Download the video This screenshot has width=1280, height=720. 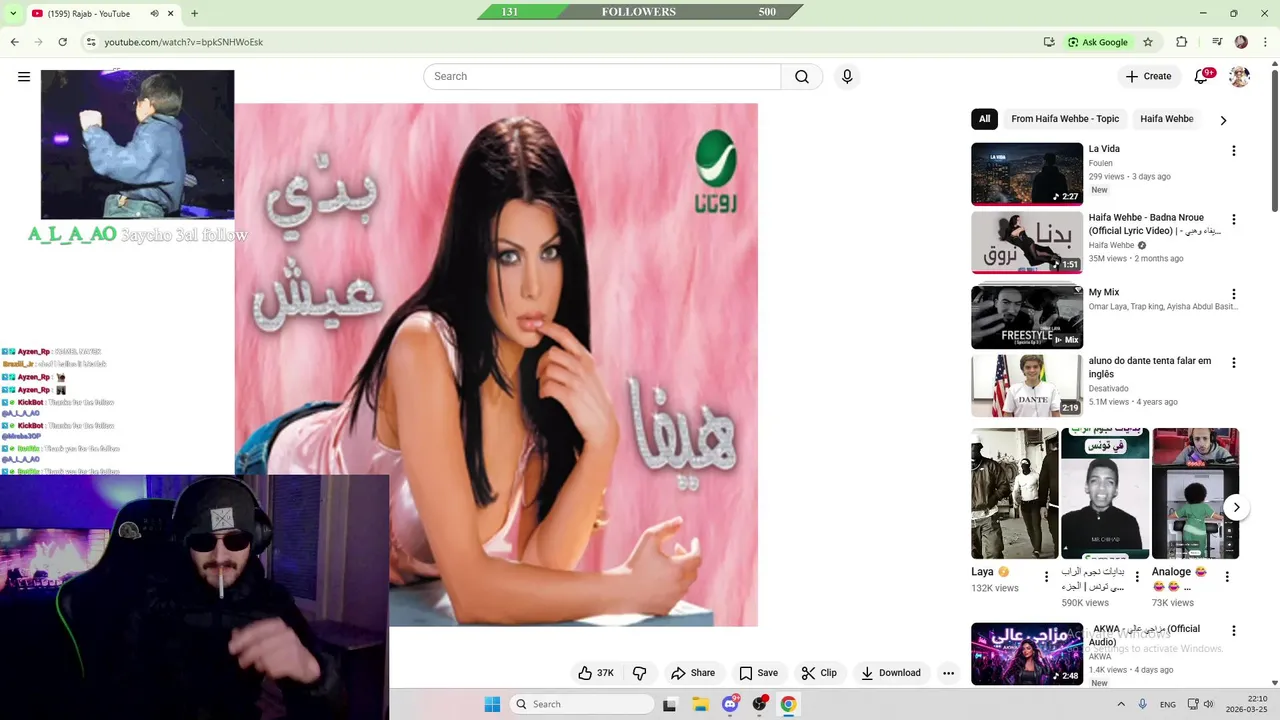891,673
